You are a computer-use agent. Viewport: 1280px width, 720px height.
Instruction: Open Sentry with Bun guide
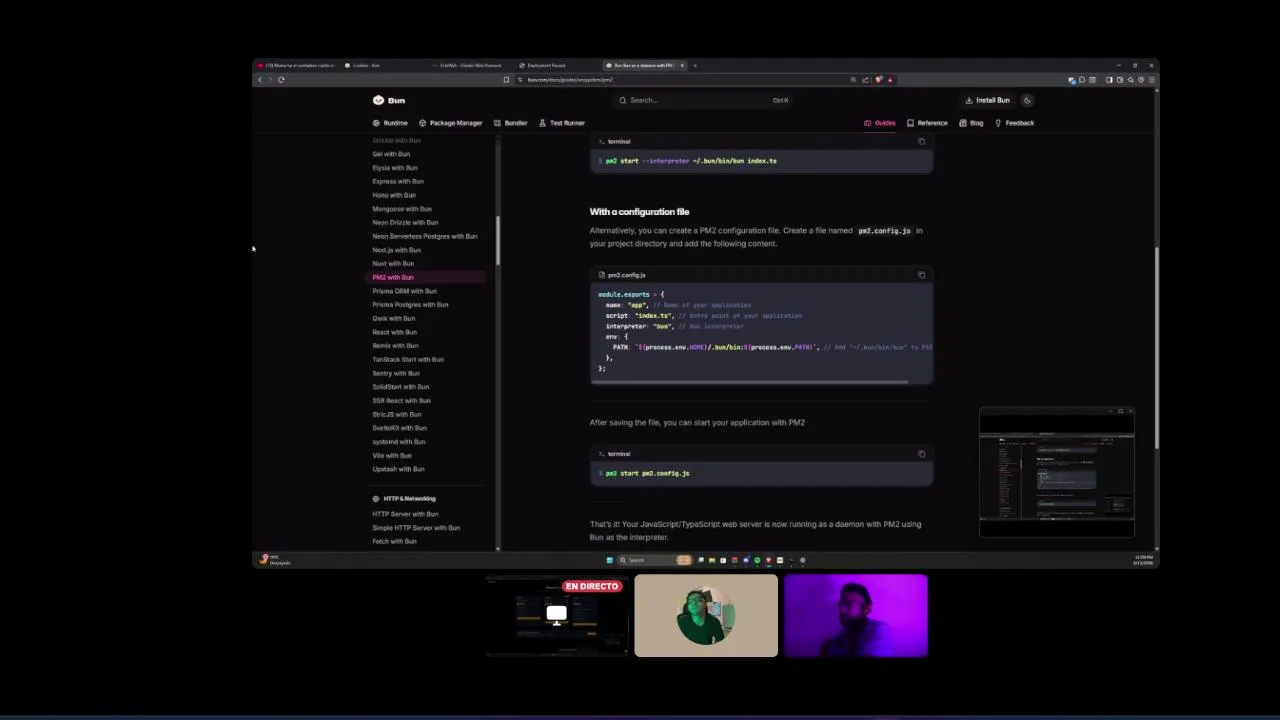pyautogui.click(x=396, y=373)
